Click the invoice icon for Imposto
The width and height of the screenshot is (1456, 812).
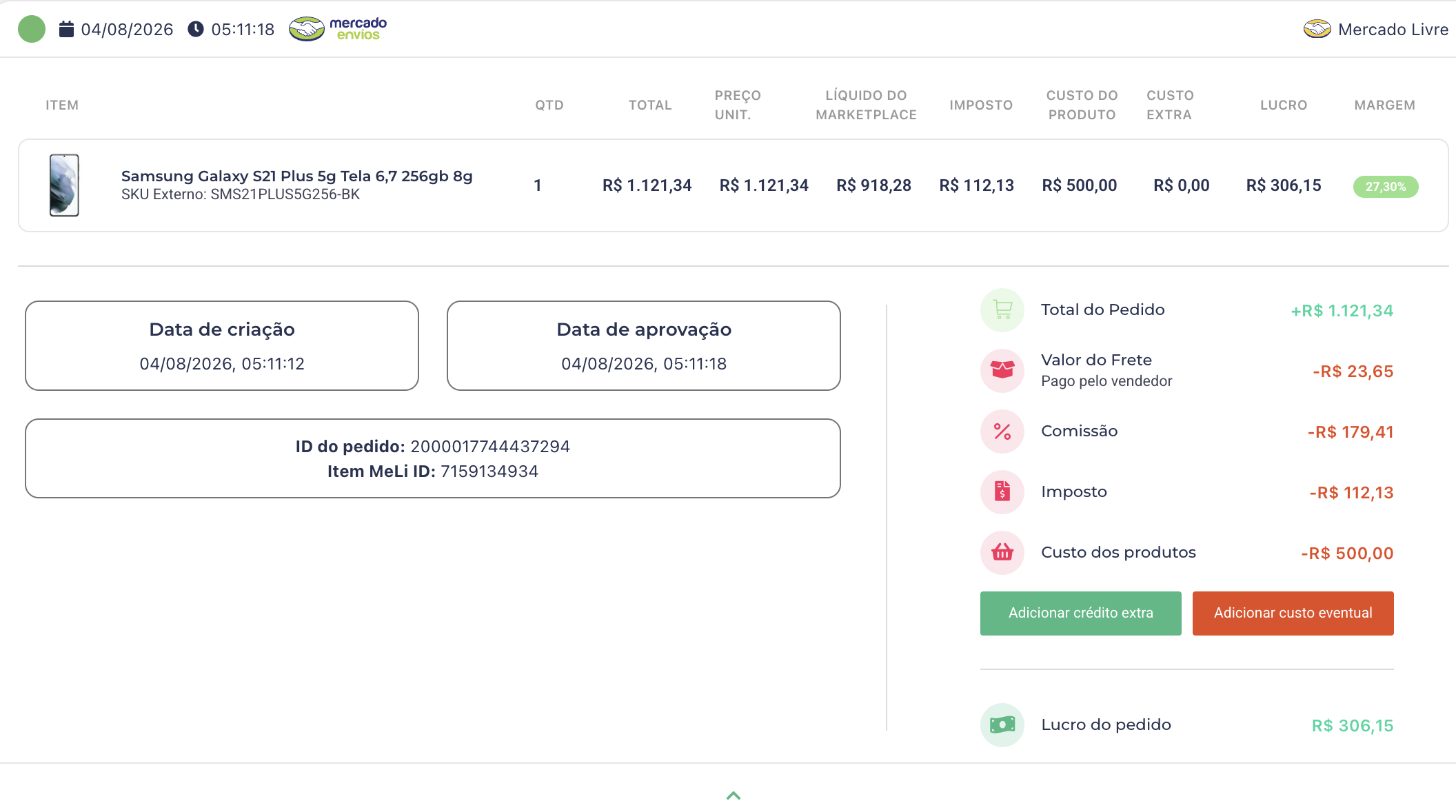coord(1002,492)
